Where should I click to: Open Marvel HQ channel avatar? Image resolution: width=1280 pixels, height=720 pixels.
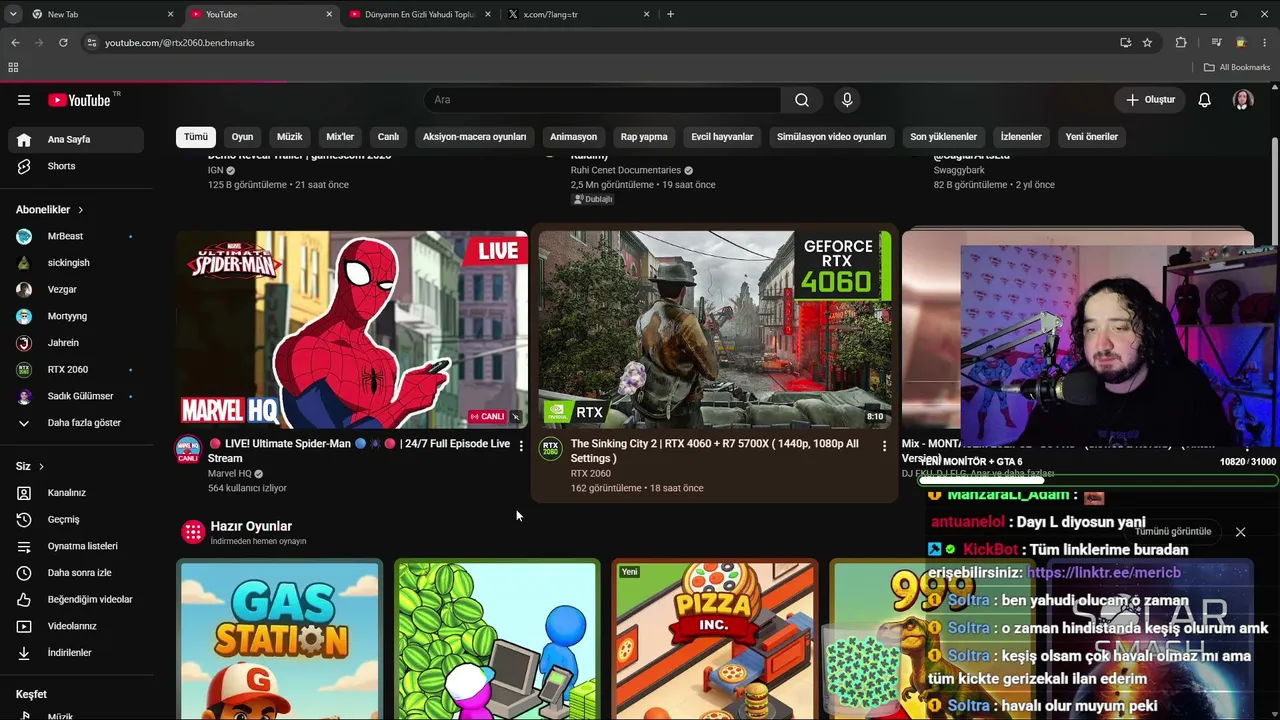pyautogui.click(x=188, y=449)
